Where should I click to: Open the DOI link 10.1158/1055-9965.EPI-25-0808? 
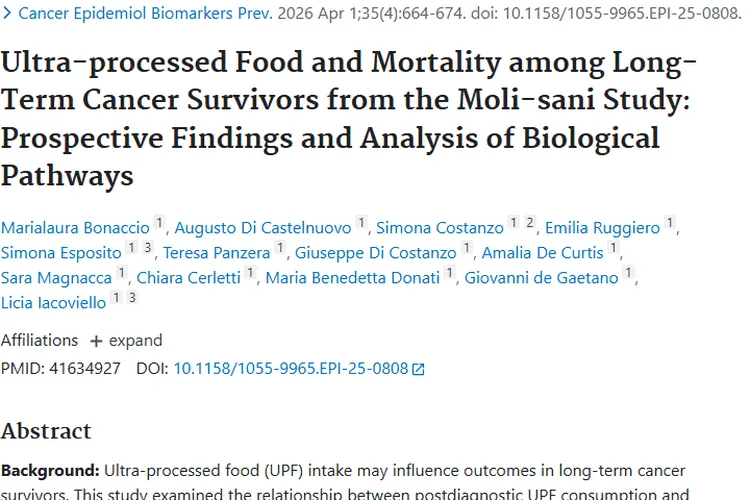(x=291, y=368)
